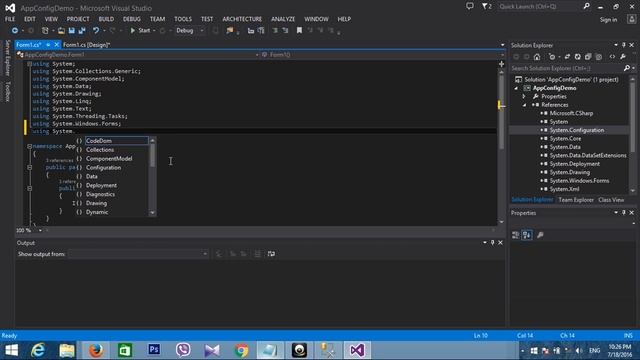Click the New Project toolbar icon

point(45,31)
